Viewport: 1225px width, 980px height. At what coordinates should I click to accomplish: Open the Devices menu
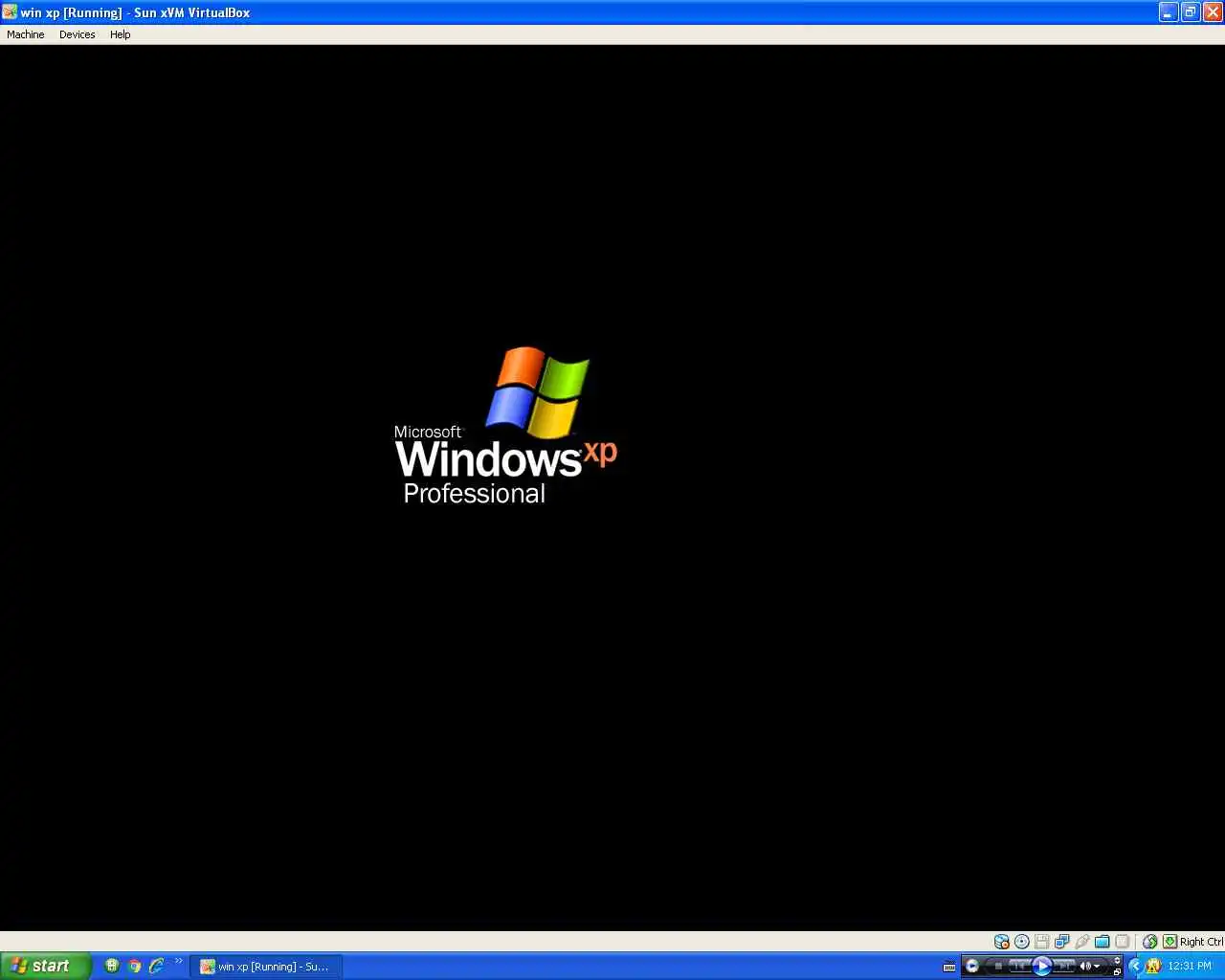pyautogui.click(x=78, y=34)
